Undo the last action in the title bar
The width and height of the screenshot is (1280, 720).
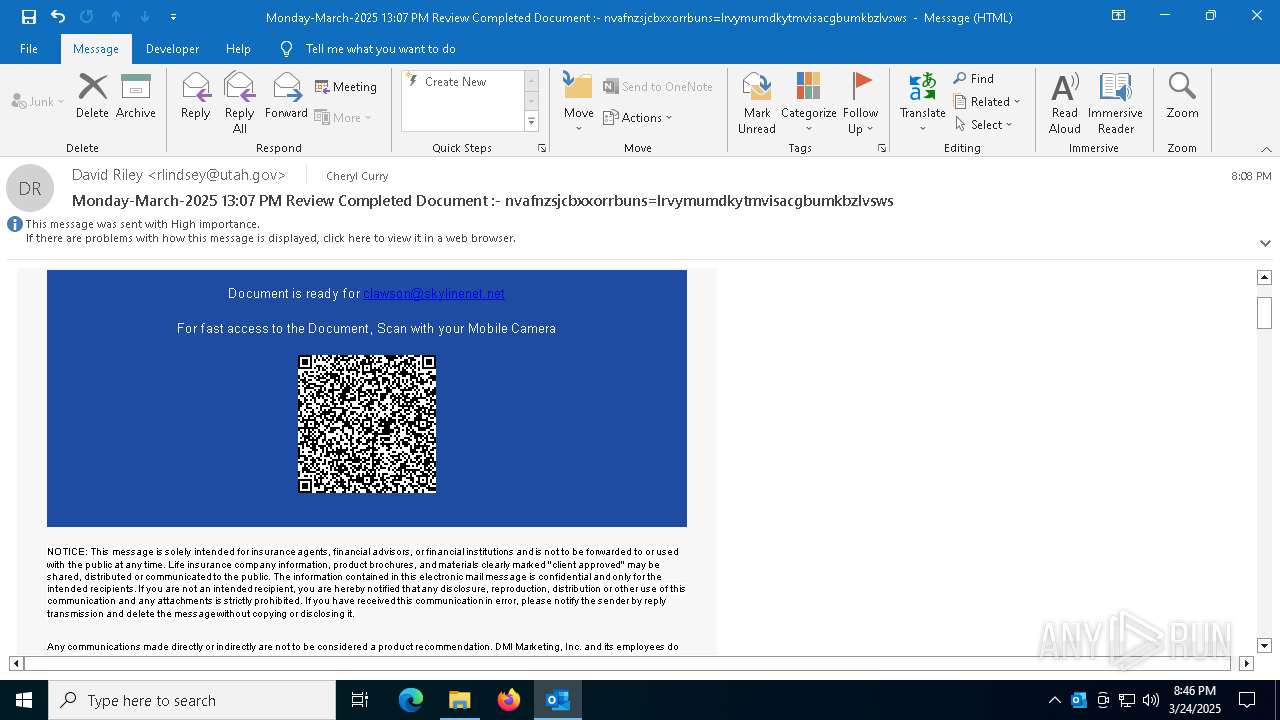(x=58, y=17)
